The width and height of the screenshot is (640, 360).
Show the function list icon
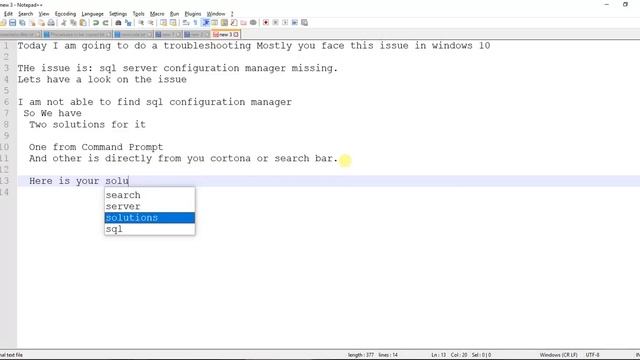coord(234,22)
